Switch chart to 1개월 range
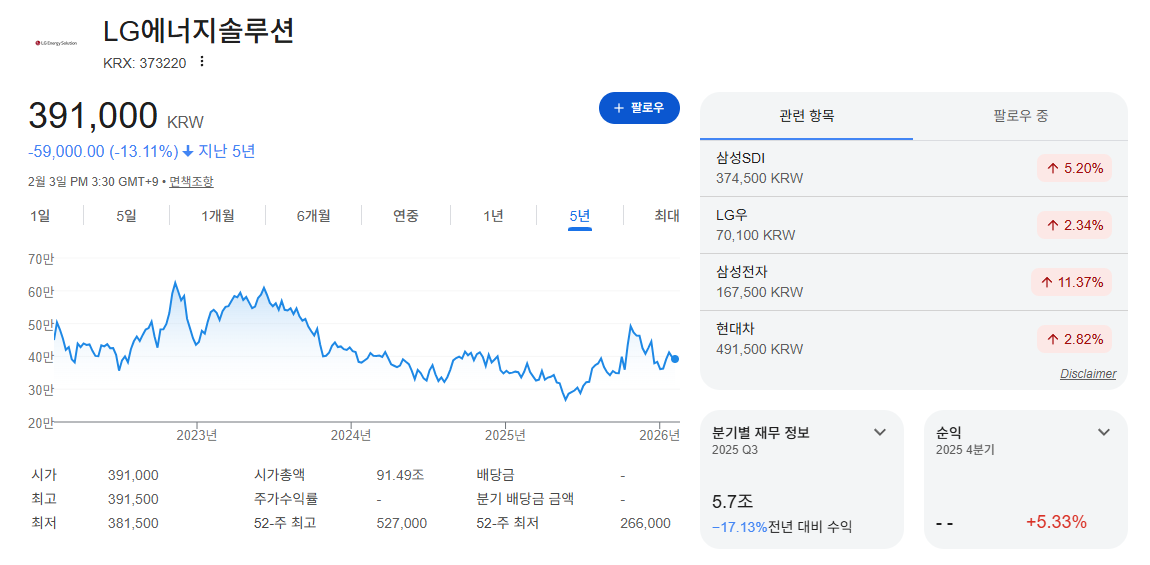Viewport: 1150px width, 565px height. [218, 216]
